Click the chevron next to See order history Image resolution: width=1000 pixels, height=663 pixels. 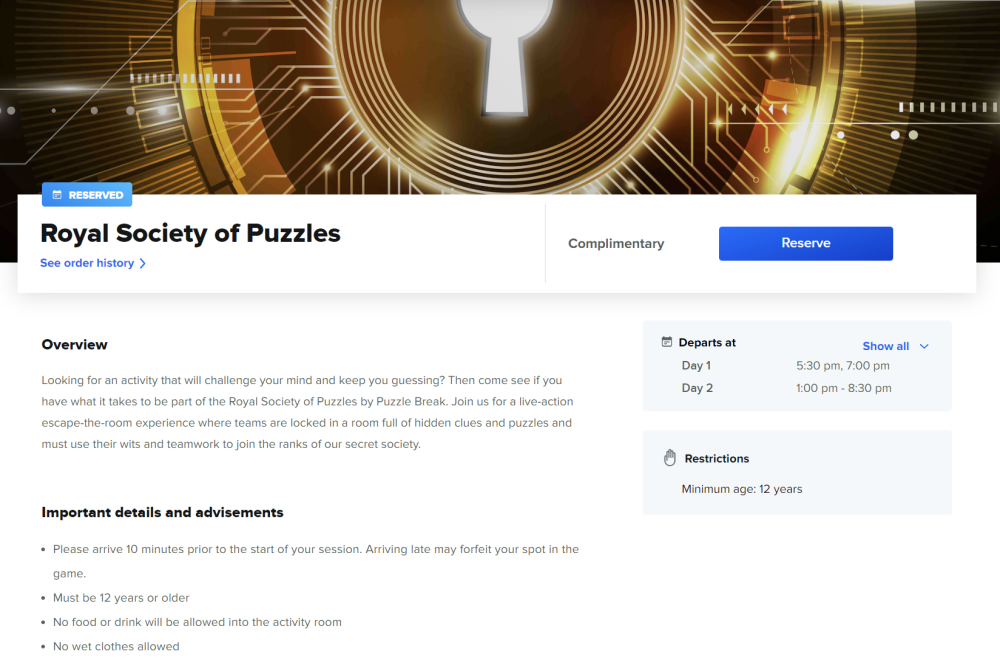(x=142, y=263)
